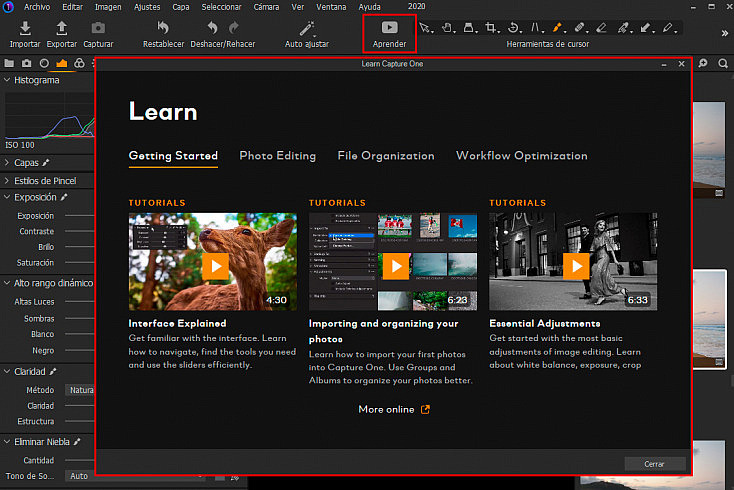734x490 pixels.
Task: Click the Importar toolbar icon
Action: pyautogui.click(x=25, y=28)
